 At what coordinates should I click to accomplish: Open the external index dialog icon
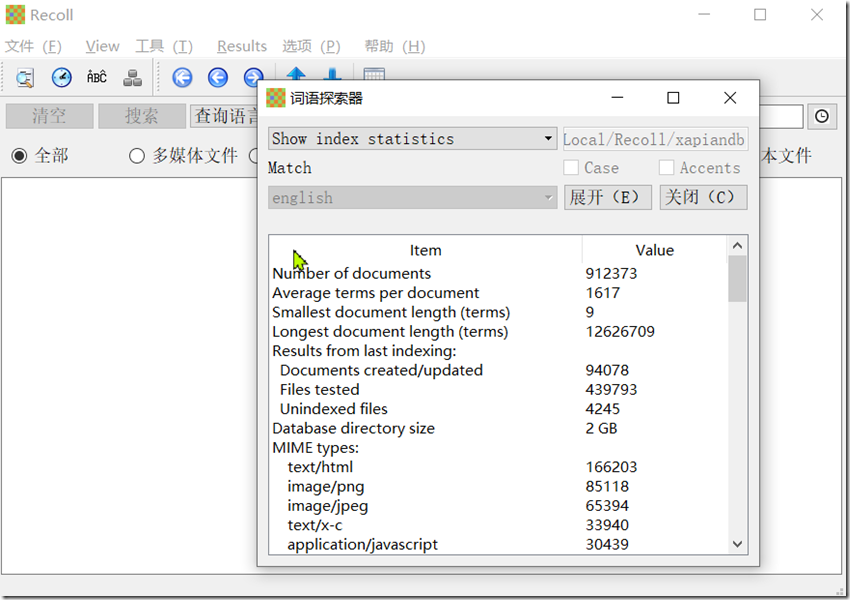coord(132,78)
